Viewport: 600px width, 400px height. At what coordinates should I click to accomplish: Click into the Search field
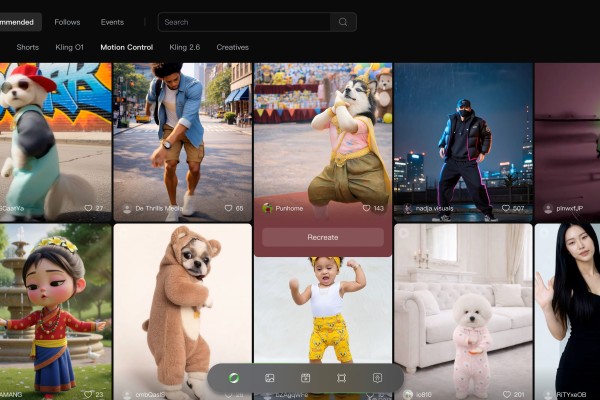244,22
